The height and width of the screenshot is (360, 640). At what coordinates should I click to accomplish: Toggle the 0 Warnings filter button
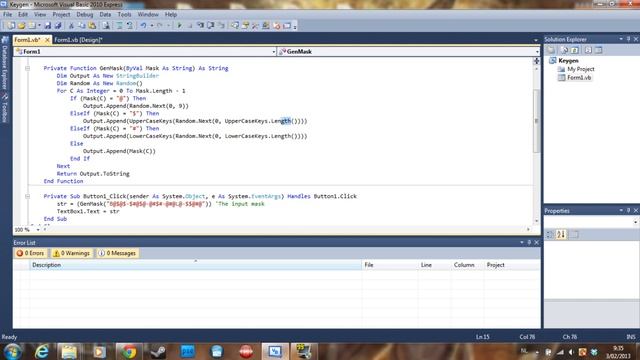(x=71, y=253)
